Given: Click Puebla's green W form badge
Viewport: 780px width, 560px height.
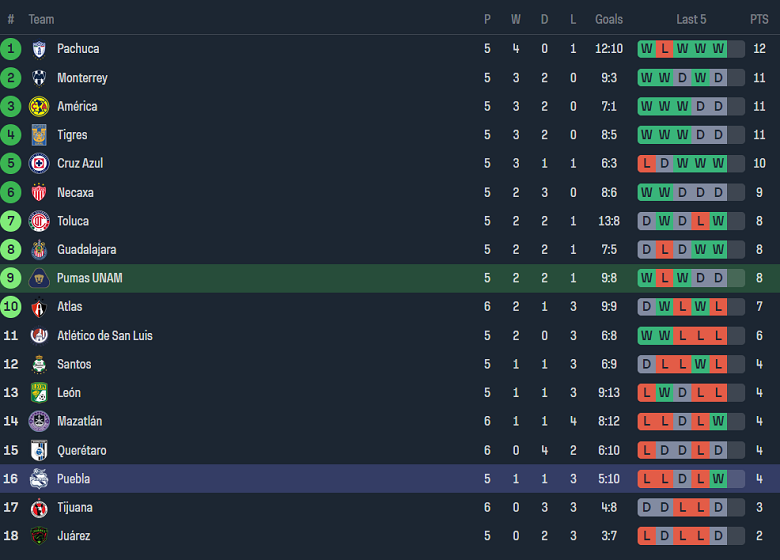Looking at the screenshot, I should coord(718,479).
